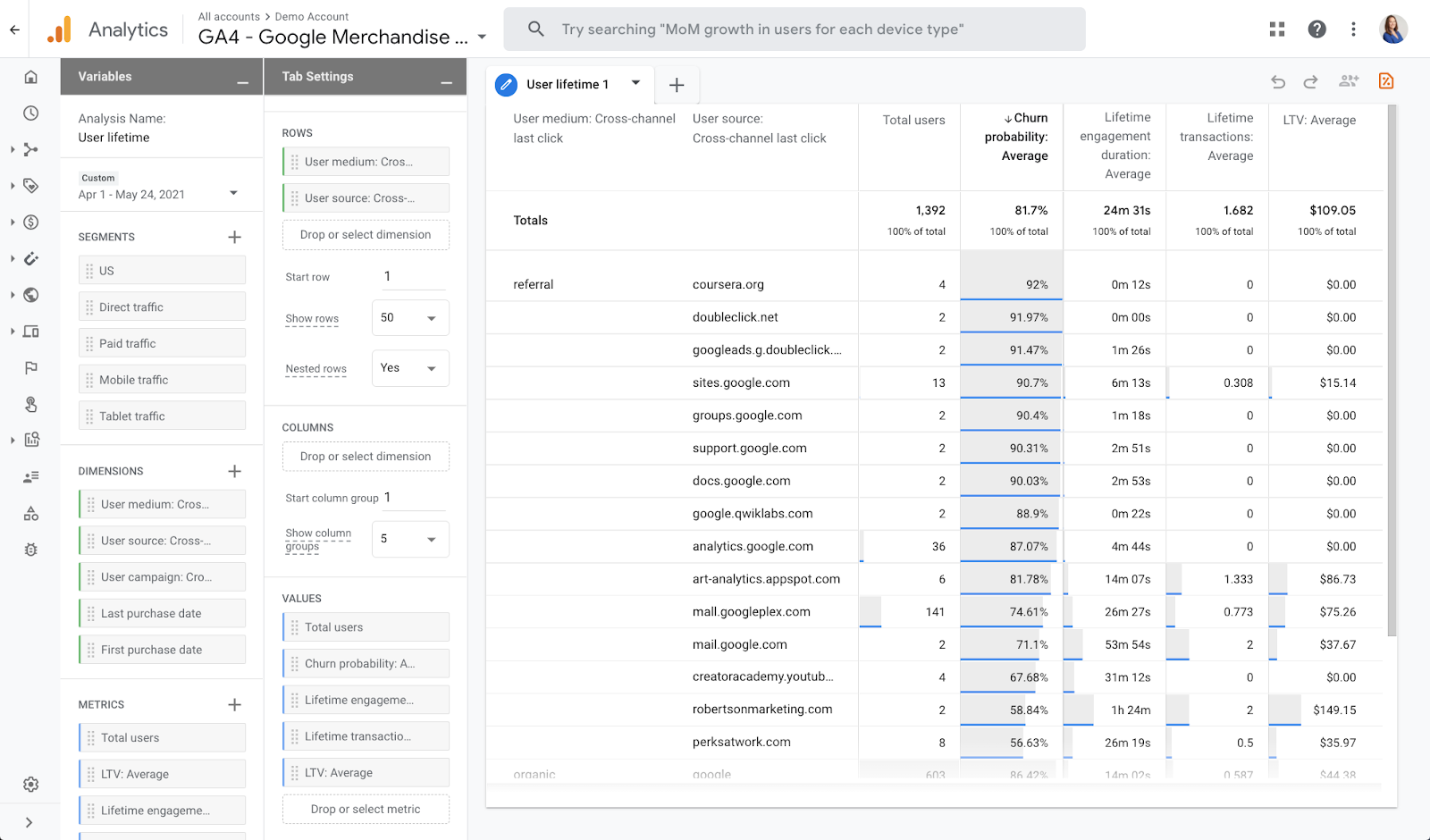Open the property selector dropdown arrow
The width and height of the screenshot is (1430, 840).
(482, 38)
